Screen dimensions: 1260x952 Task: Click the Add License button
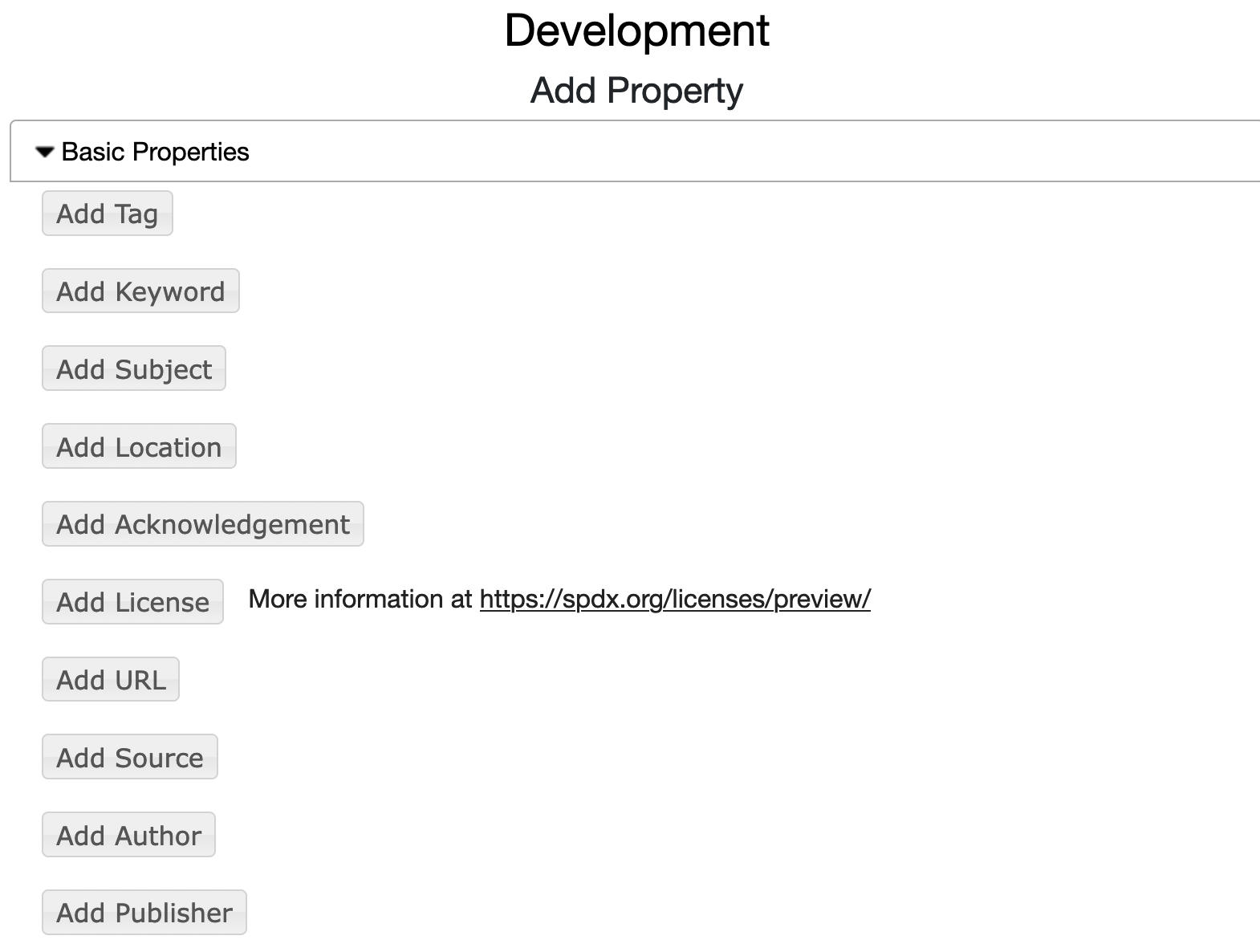pyautogui.click(x=132, y=602)
